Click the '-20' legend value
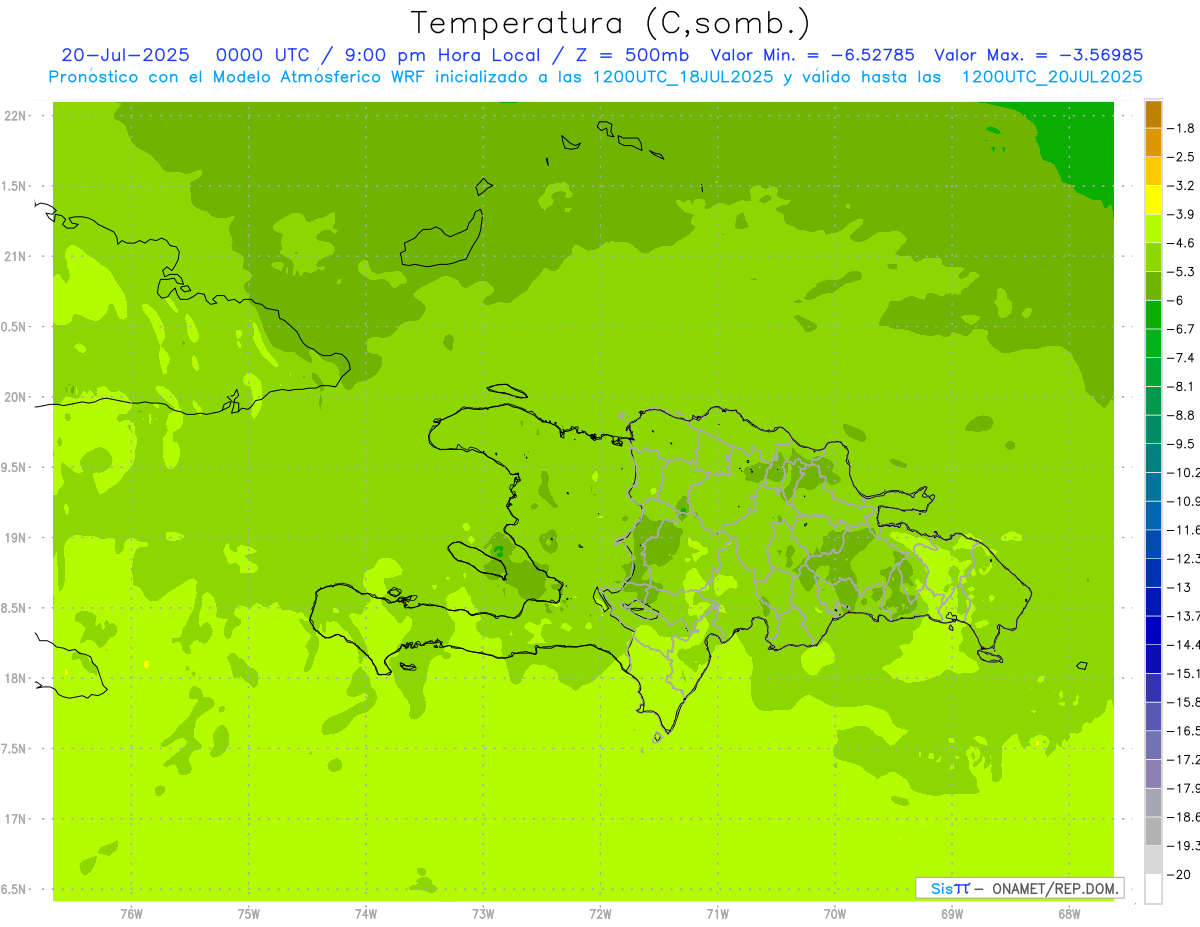The image size is (1200, 927). [1179, 874]
